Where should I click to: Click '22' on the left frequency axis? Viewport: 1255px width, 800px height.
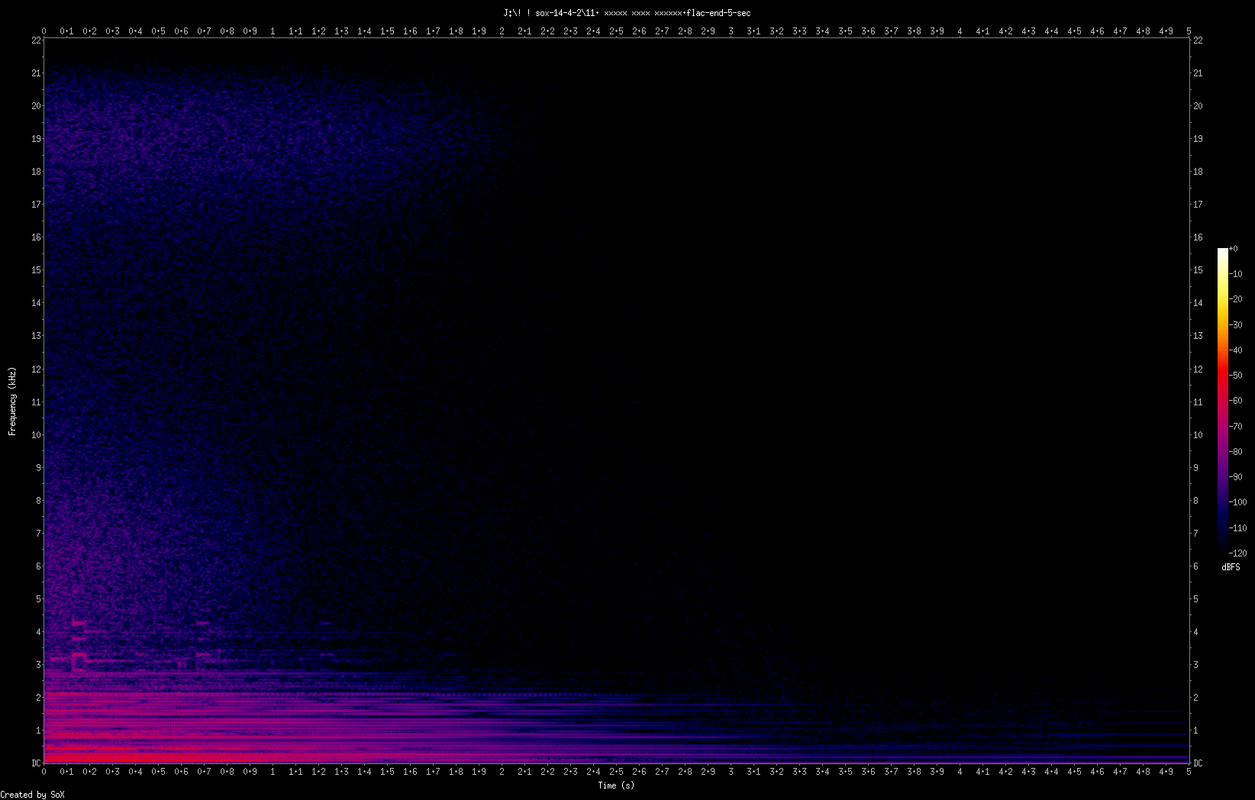click(x=35, y=40)
